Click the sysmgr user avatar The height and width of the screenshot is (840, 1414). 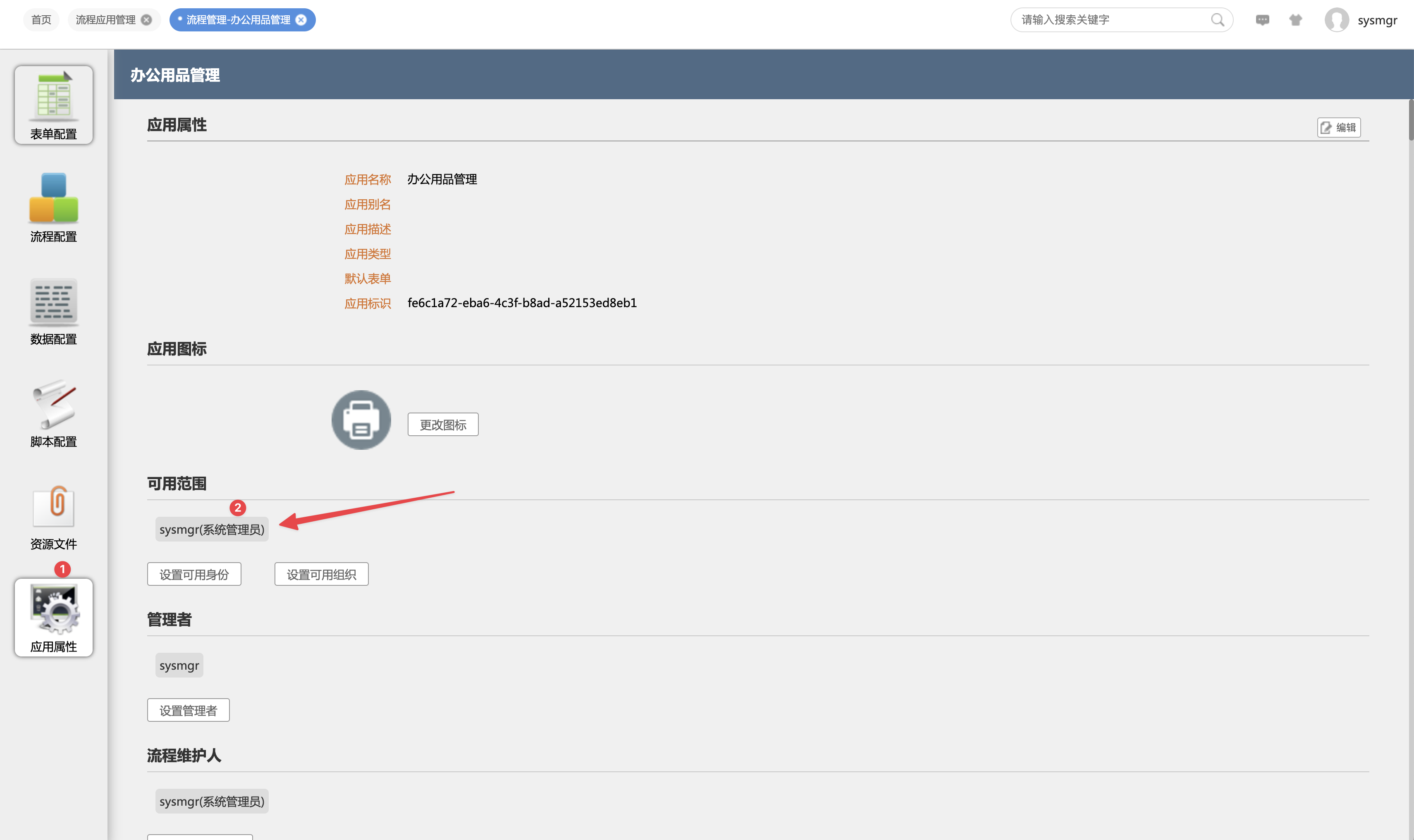click(1336, 20)
